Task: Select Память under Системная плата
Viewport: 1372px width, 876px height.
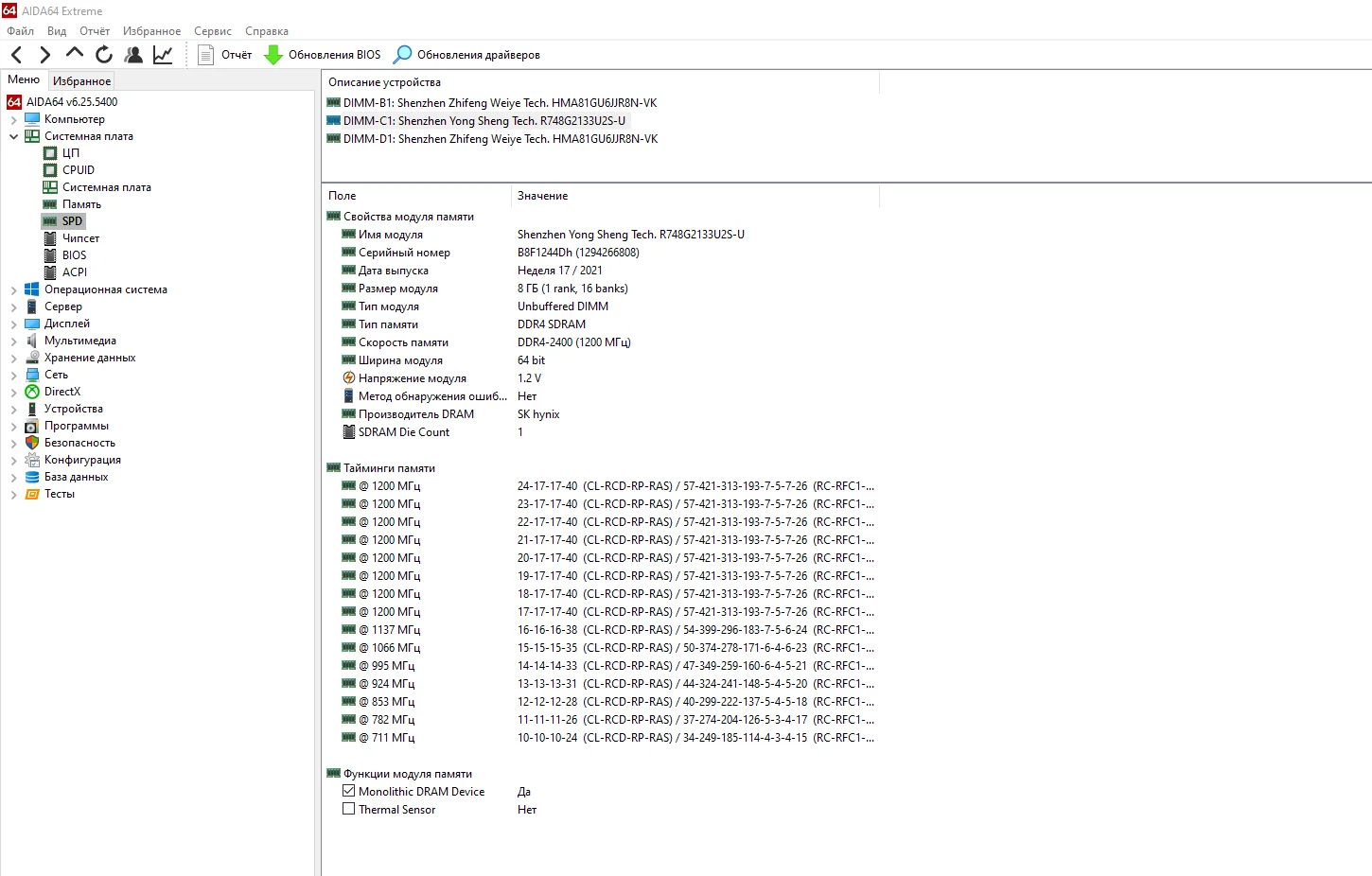Action: 81,204
